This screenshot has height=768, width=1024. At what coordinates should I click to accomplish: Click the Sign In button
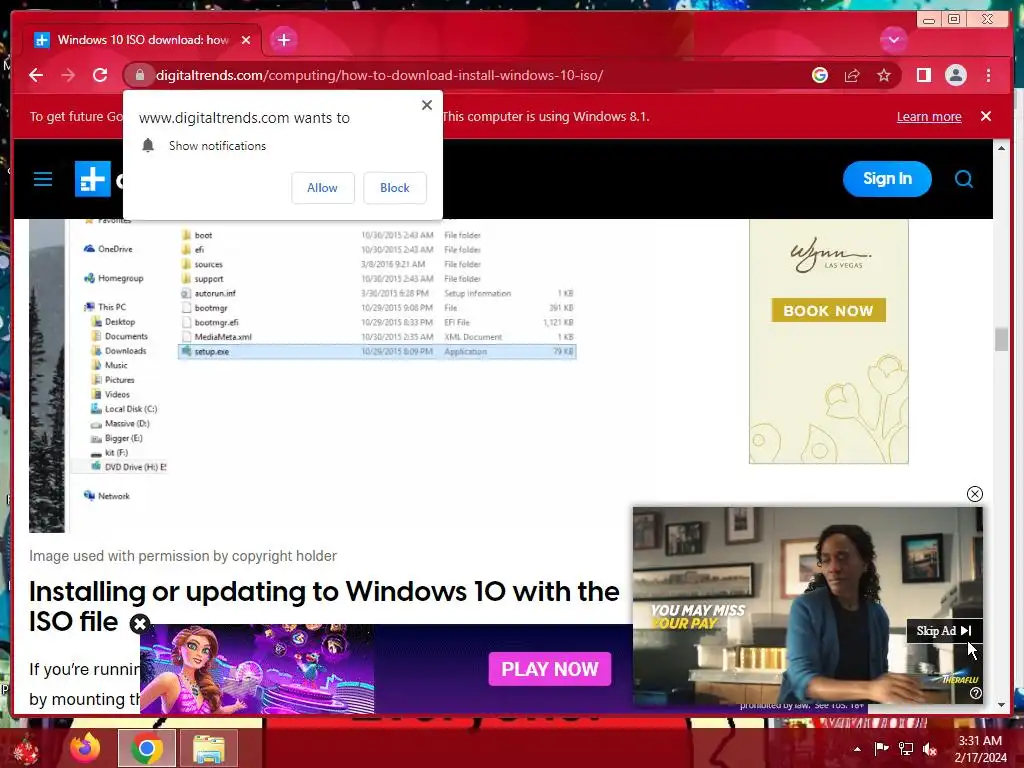click(x=887, y=179)
